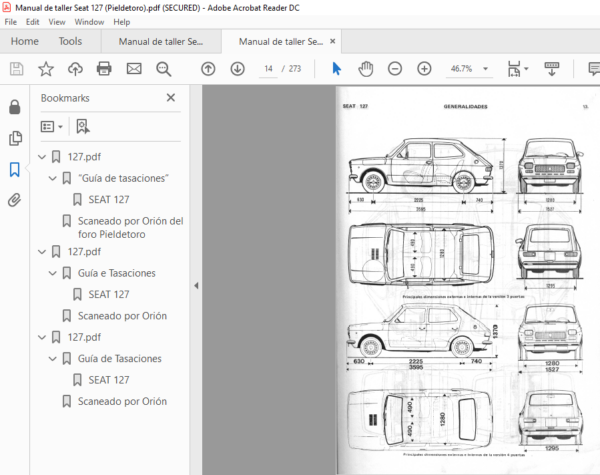Screen dimensions: 600x475
Task: Open the fit page dropdown arrow
Action: (526, 69)
